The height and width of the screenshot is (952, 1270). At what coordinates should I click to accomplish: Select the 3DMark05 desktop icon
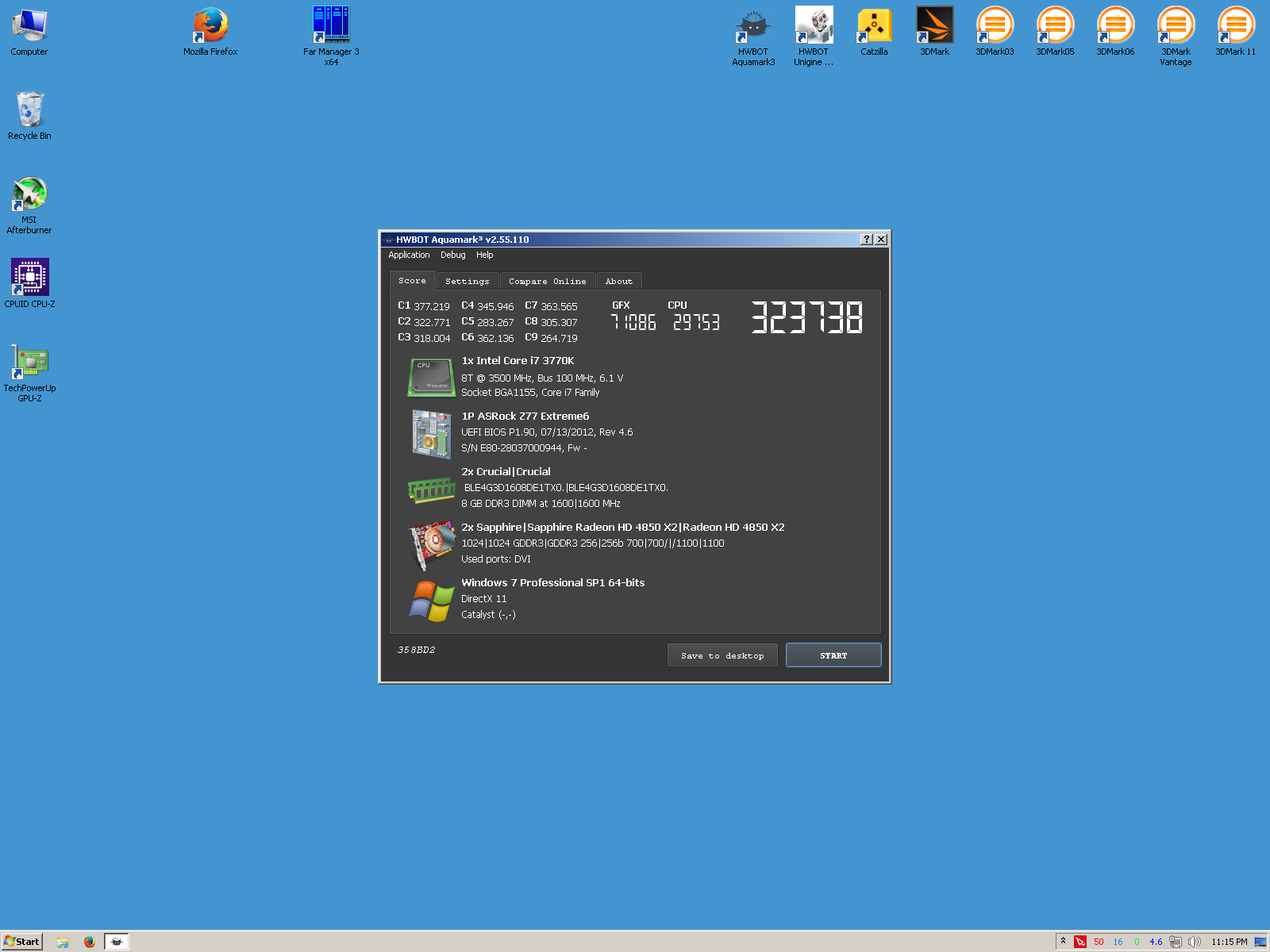pos(1055,32)
